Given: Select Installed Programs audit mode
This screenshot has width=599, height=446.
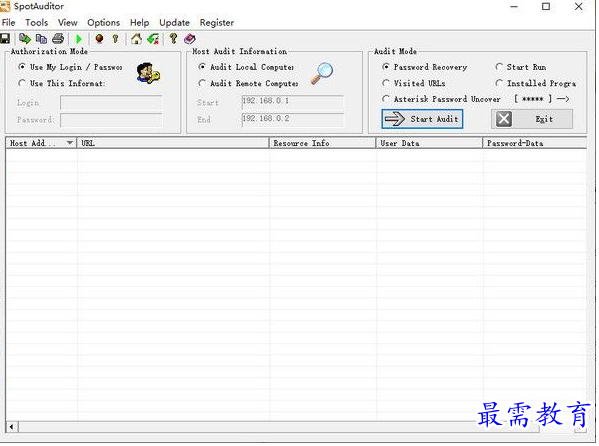Looking at the screenshot, I should [536, 83].
